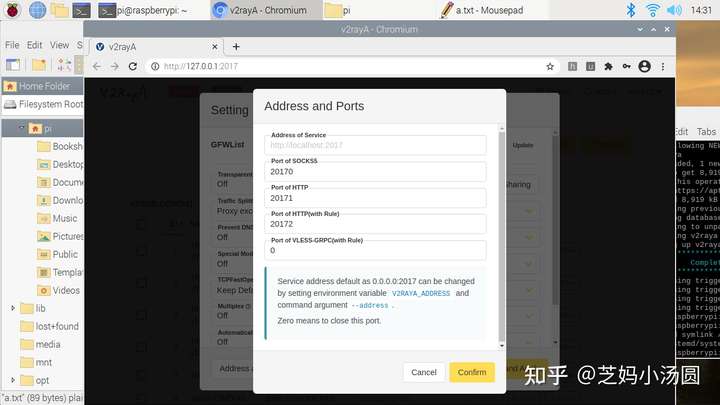Edit Port of HTTP(with Rule) field
This screenshot has height=405, width=720.
[x=375, y=224]
